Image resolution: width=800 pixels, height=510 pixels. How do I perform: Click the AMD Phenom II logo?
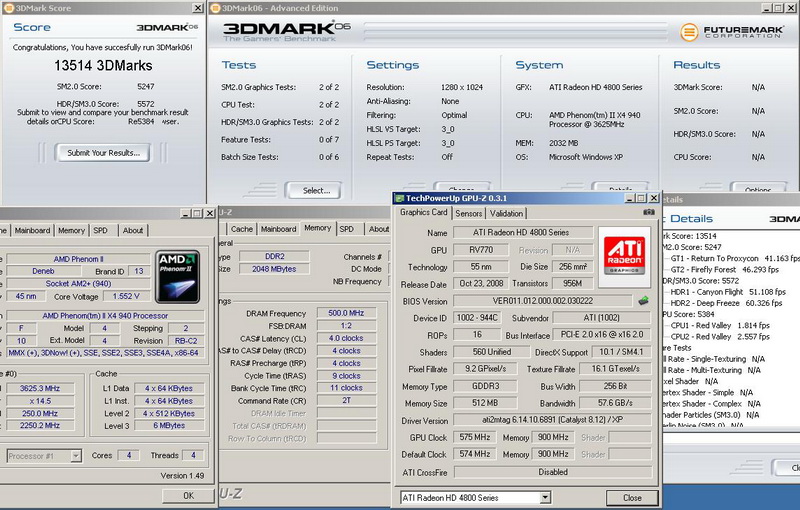point(178,277)
